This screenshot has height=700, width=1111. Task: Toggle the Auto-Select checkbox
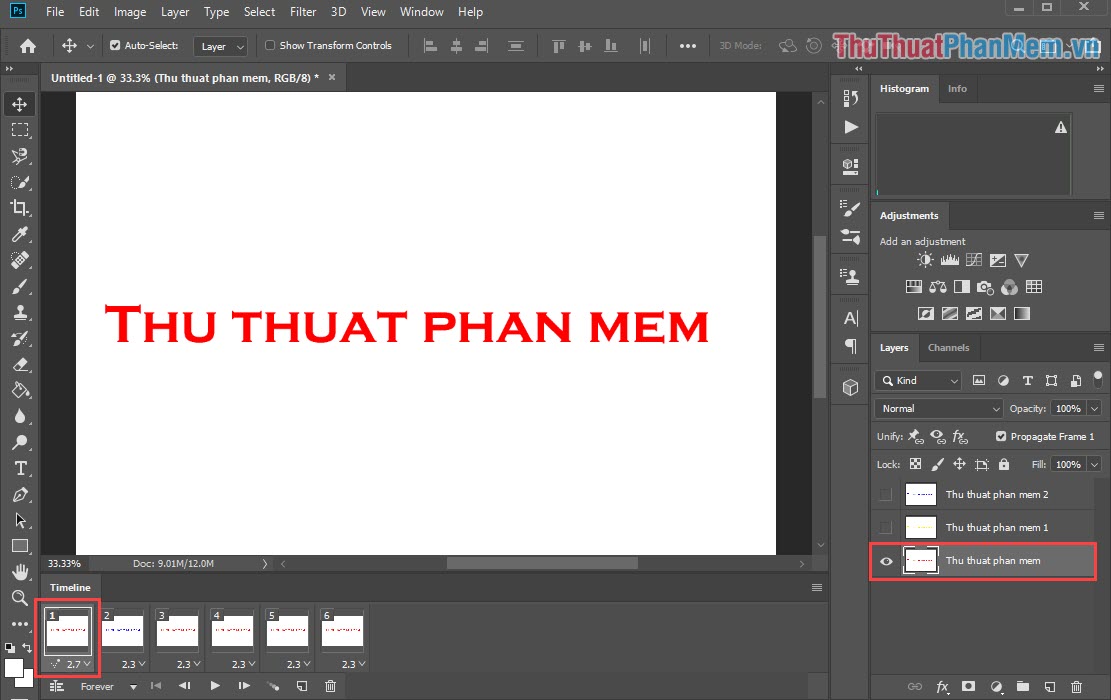pos(116,45)
